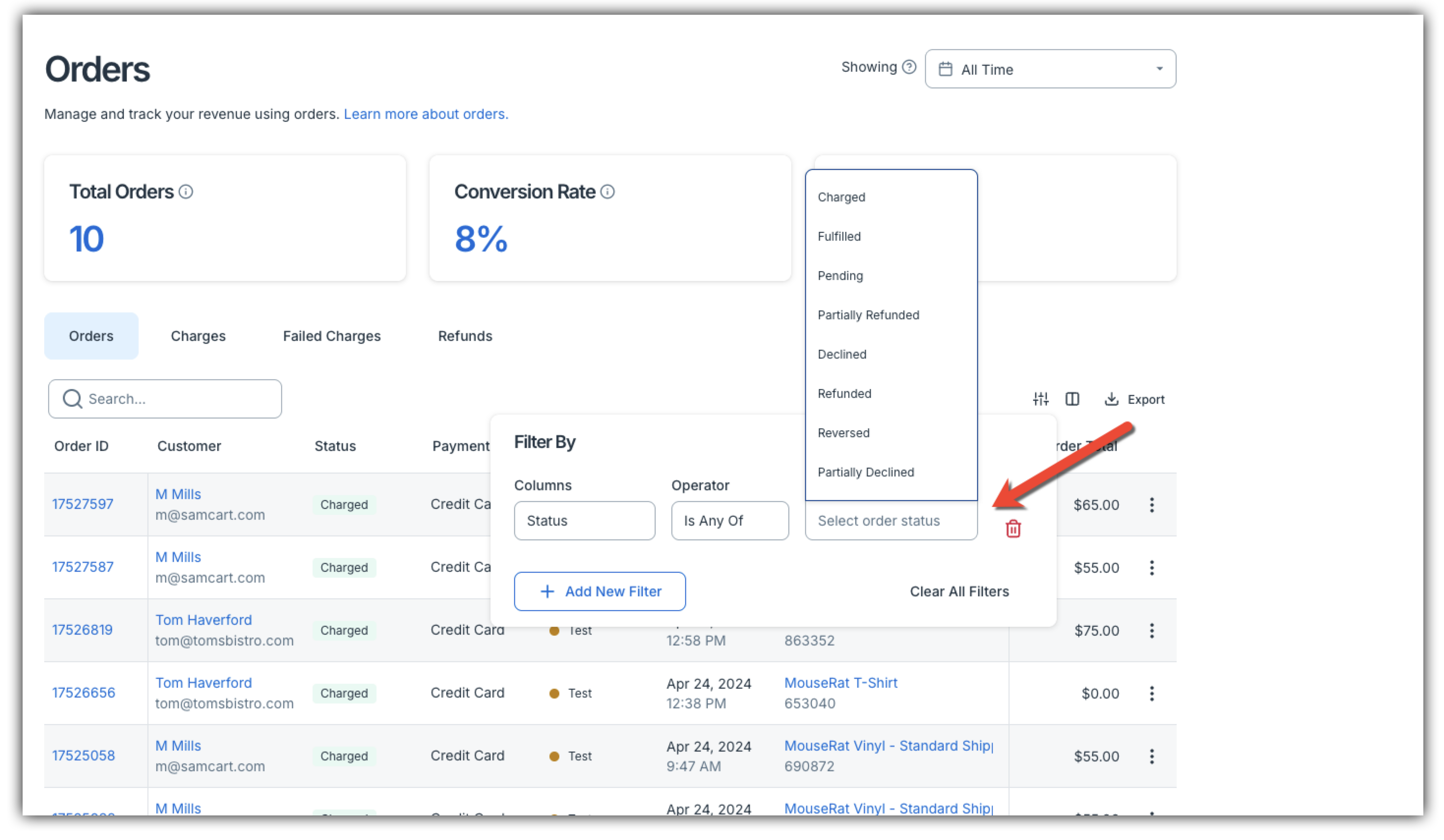This screenshot has height=840, width=1444.
Task: Click the Conversion Rate info icon
Action: pos(607,192)
